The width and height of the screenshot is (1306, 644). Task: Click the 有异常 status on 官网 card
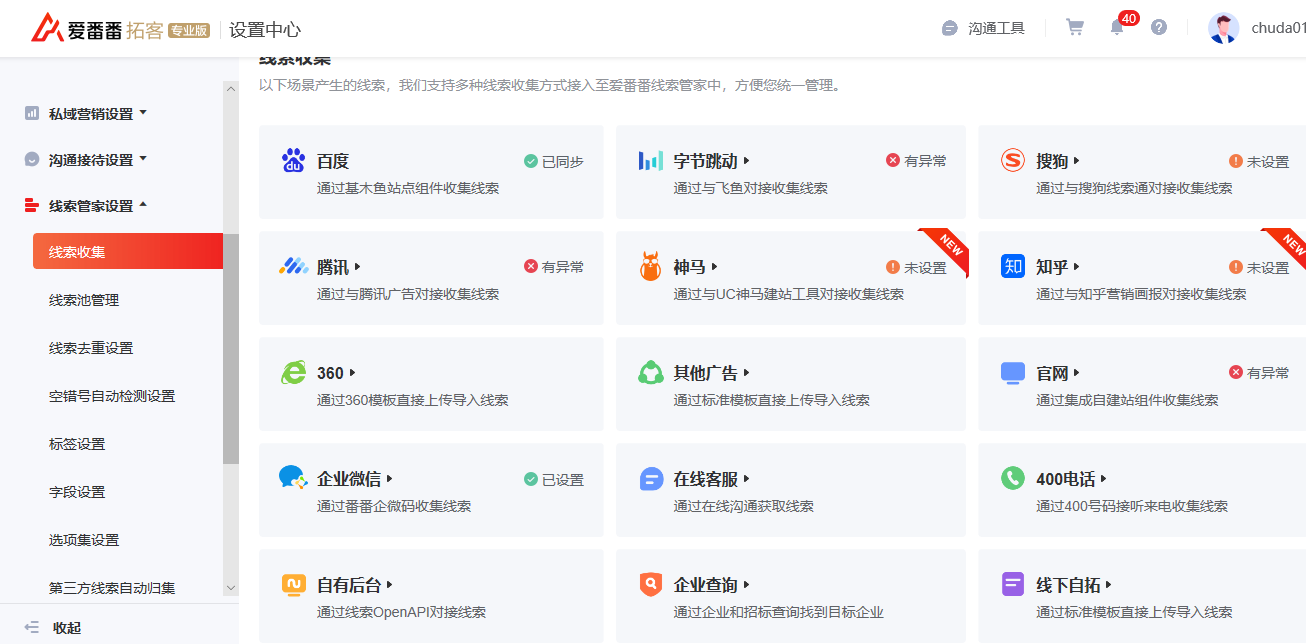(x=1259, y=372)
